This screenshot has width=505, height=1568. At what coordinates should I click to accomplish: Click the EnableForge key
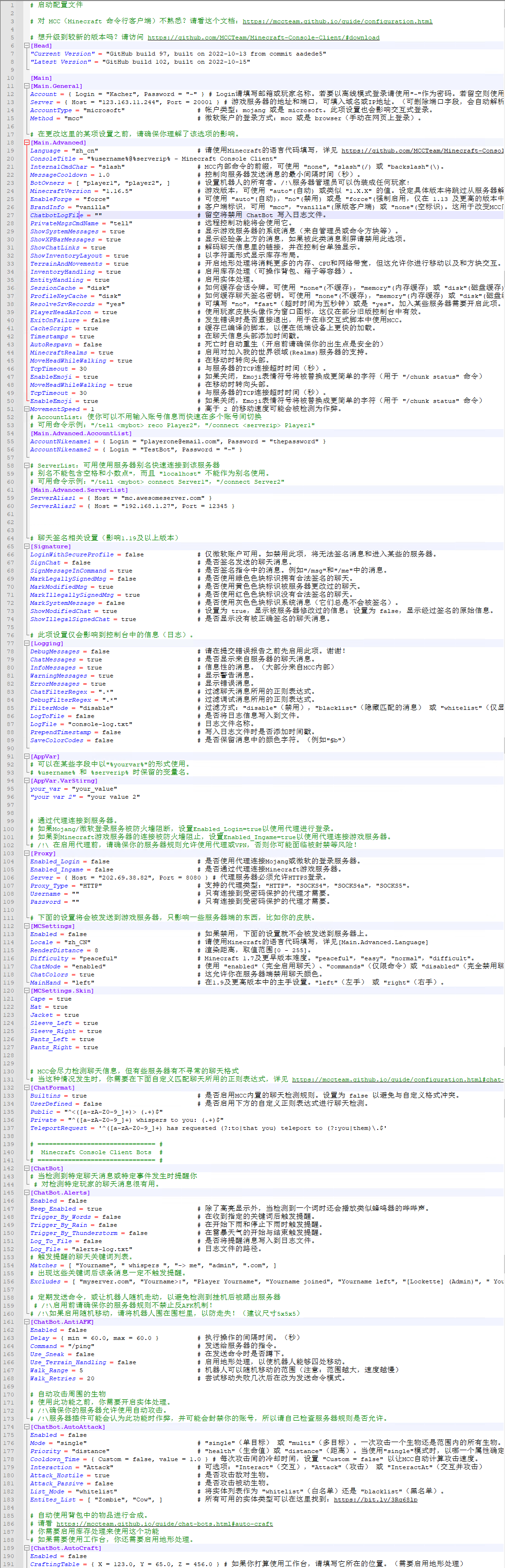pyautogui.click(x=51, y=199)
